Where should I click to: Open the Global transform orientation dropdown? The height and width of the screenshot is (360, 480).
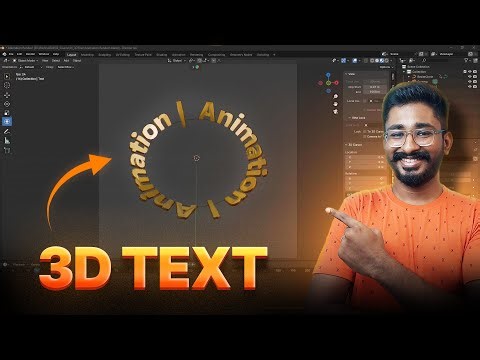tap(177, 61)
